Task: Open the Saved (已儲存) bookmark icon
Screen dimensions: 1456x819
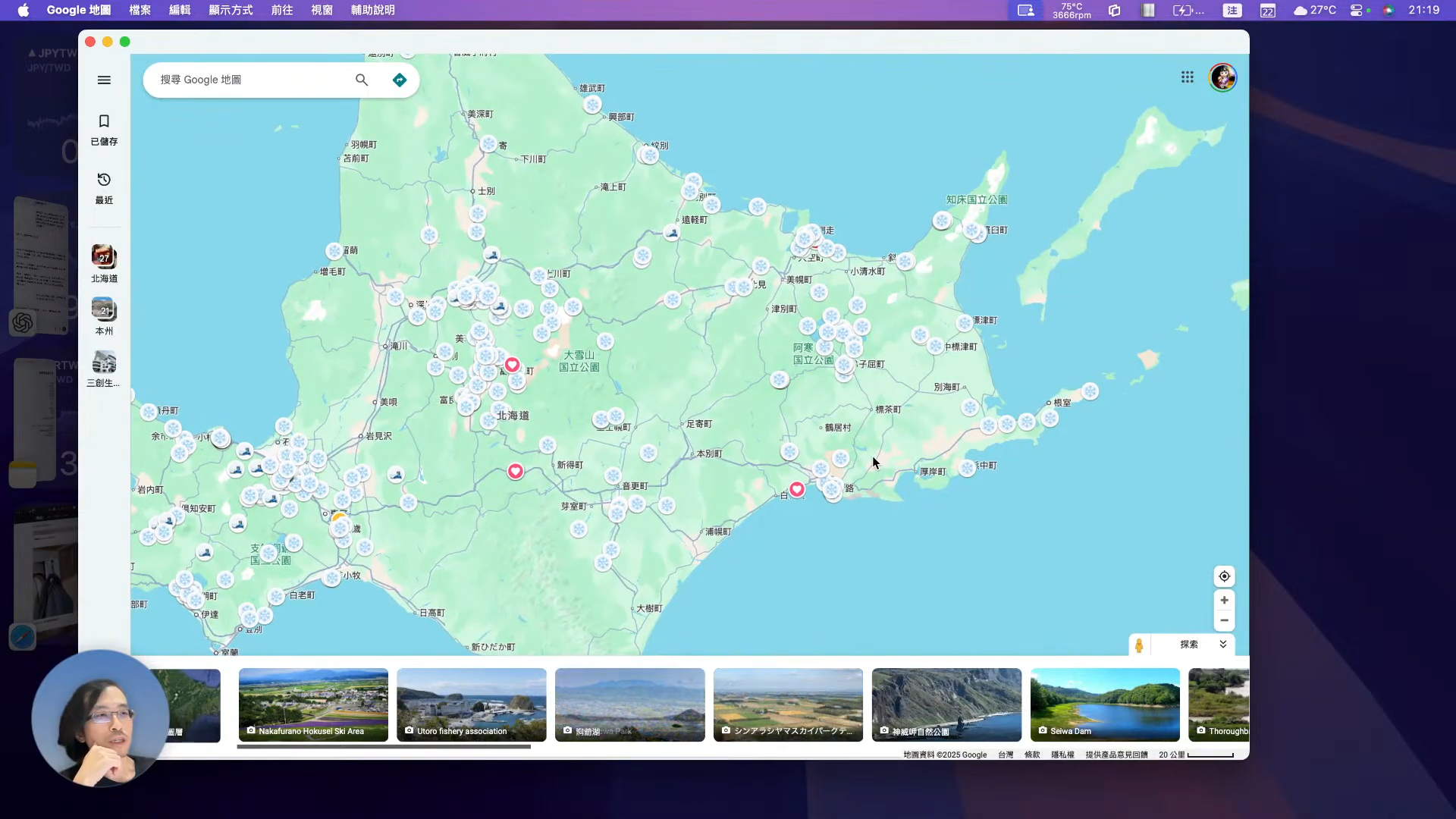Action: coord(104,121)
